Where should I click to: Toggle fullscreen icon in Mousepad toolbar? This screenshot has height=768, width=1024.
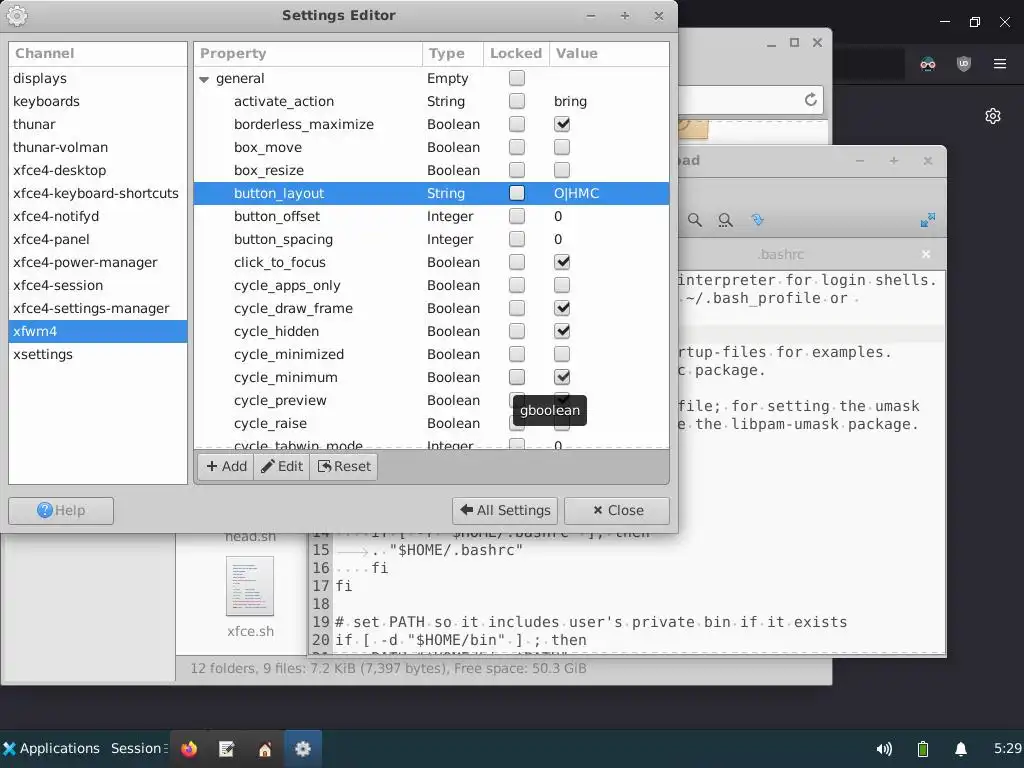pyautogui.click(x=927, y=220)
